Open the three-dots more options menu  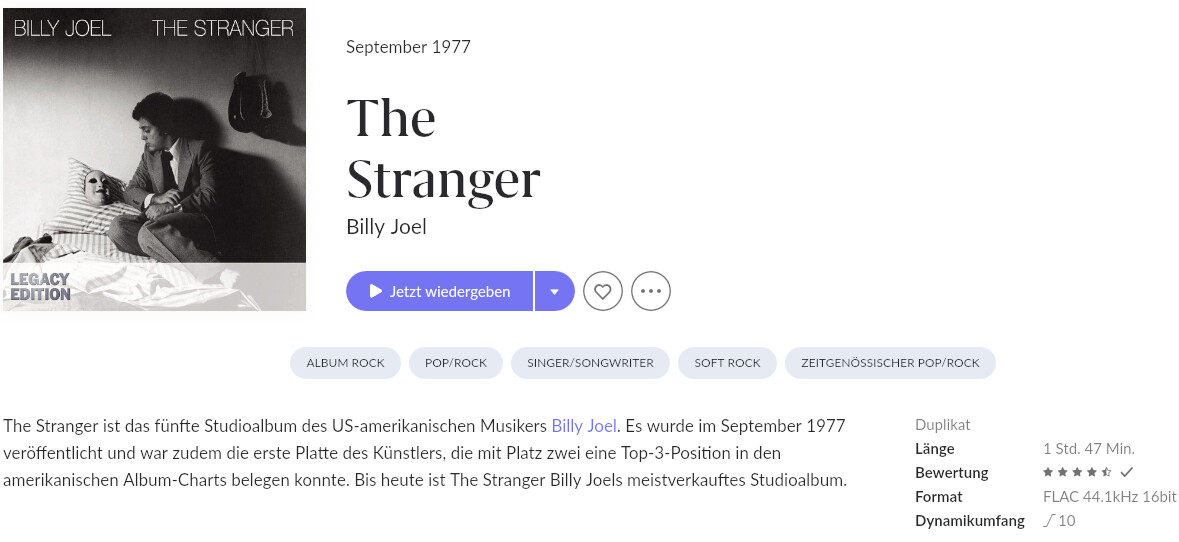pyautogui.click(x=650, y=291)
